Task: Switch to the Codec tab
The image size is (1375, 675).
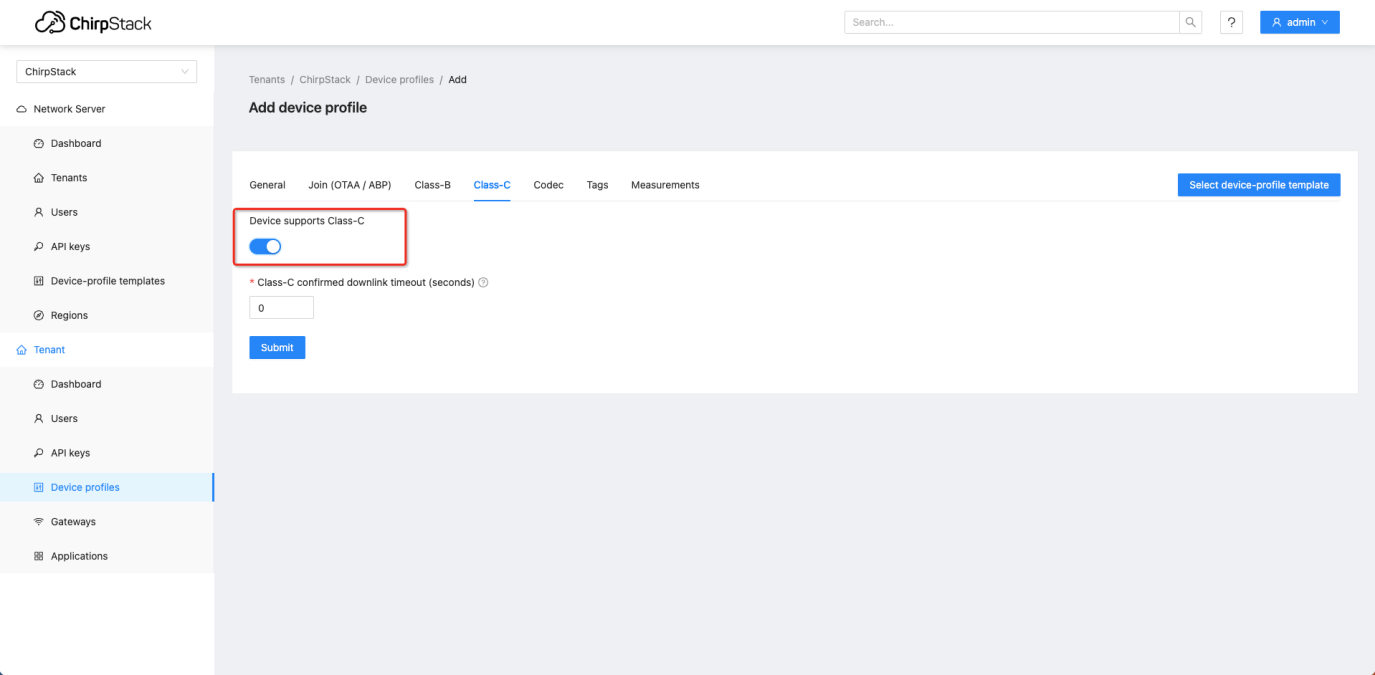Action: [x=548, y=185]
